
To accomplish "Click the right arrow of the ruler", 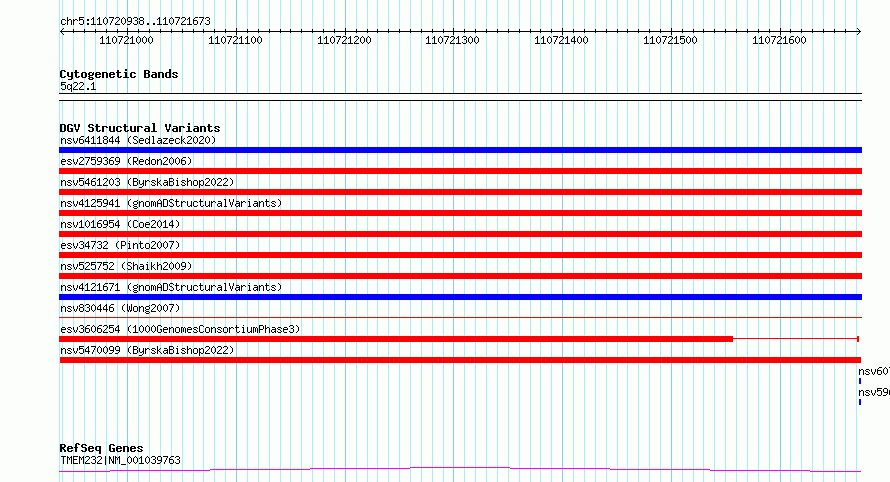I will 858,31.
